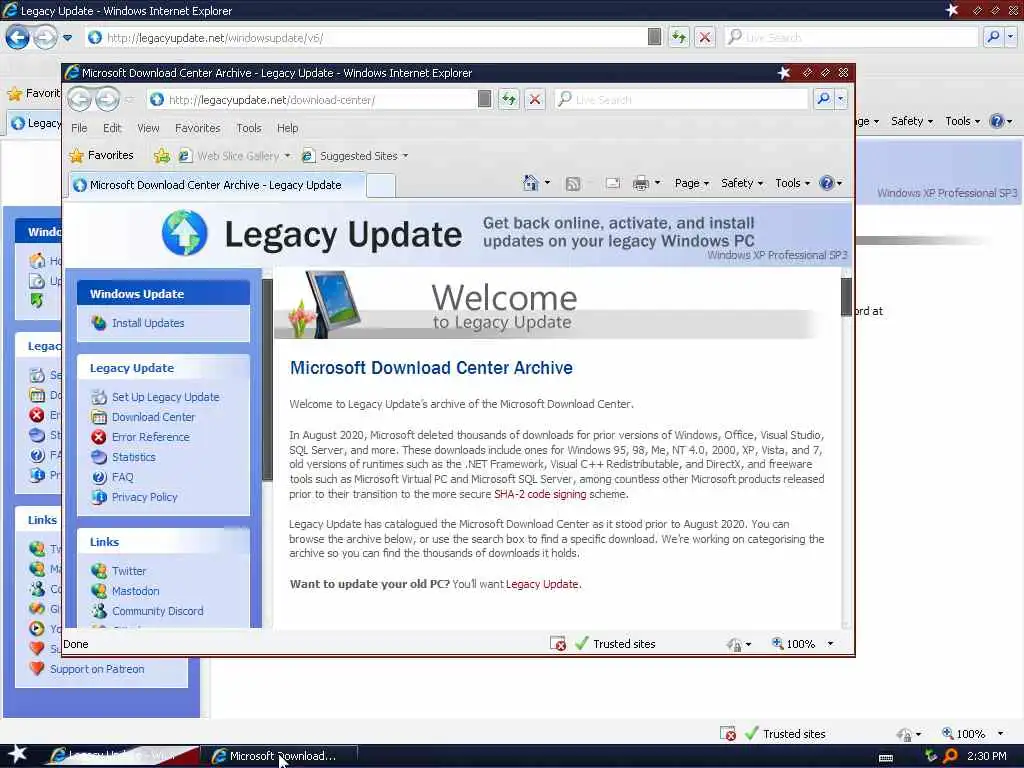This screenshot has height=768, width=1024.
Task: Click the Read Mail icon in front toolbar
Action: pos(613,184)
